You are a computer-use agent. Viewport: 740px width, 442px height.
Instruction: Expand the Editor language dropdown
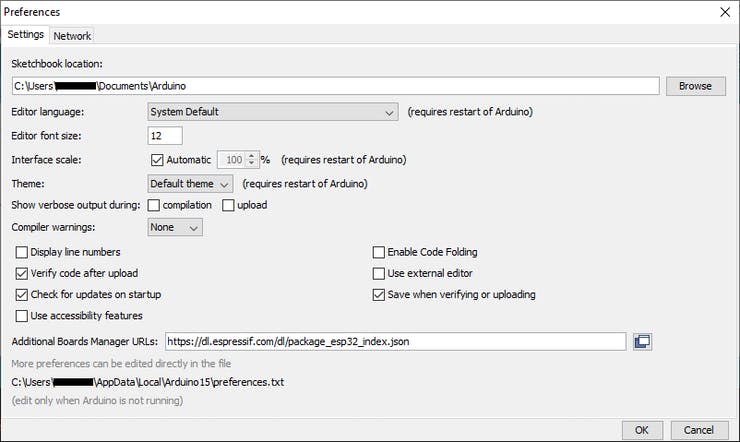273,112
